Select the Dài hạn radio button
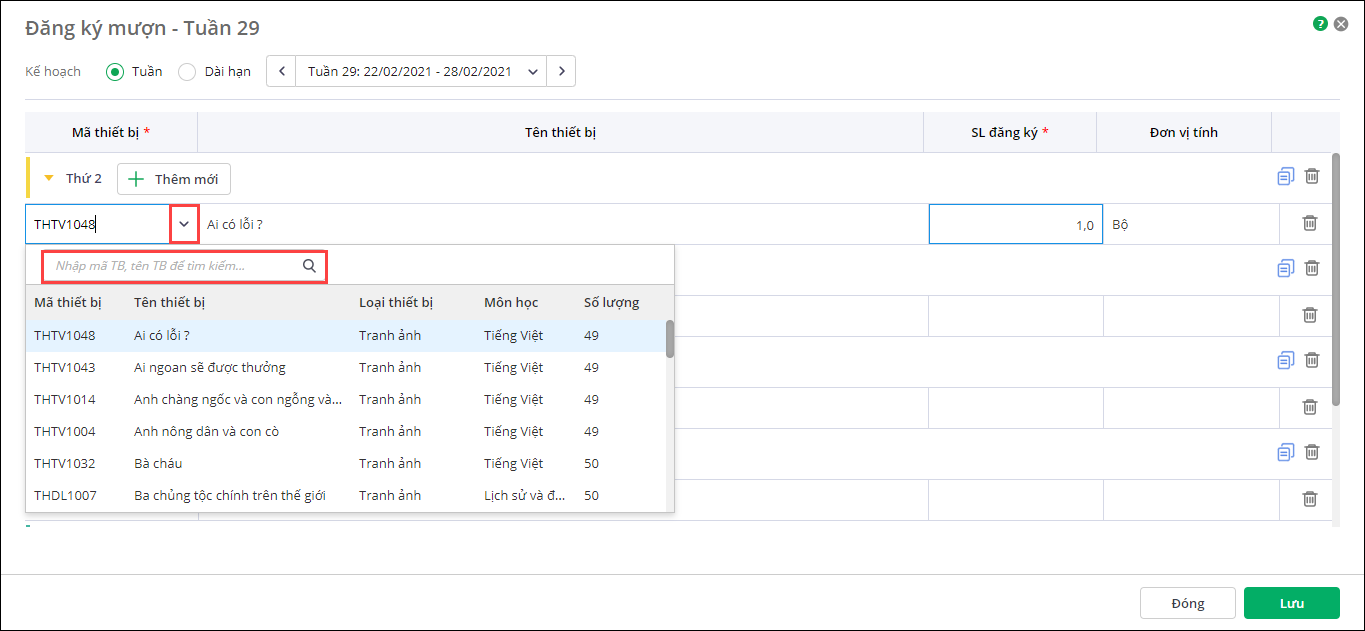1365x631 pixels. click(x=187, y=71)
